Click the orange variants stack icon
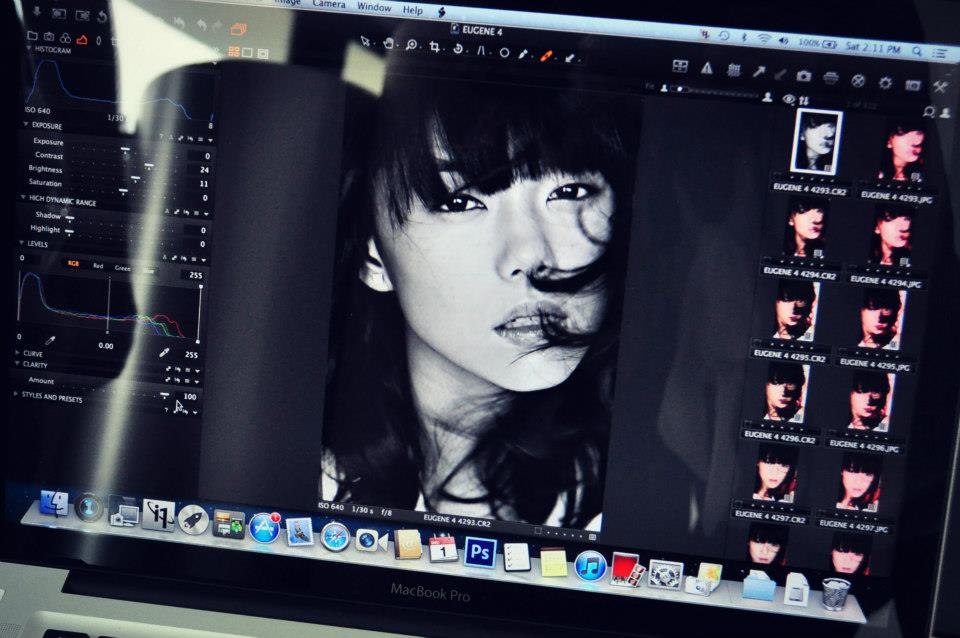960x638 pixels. coord(238,29)
